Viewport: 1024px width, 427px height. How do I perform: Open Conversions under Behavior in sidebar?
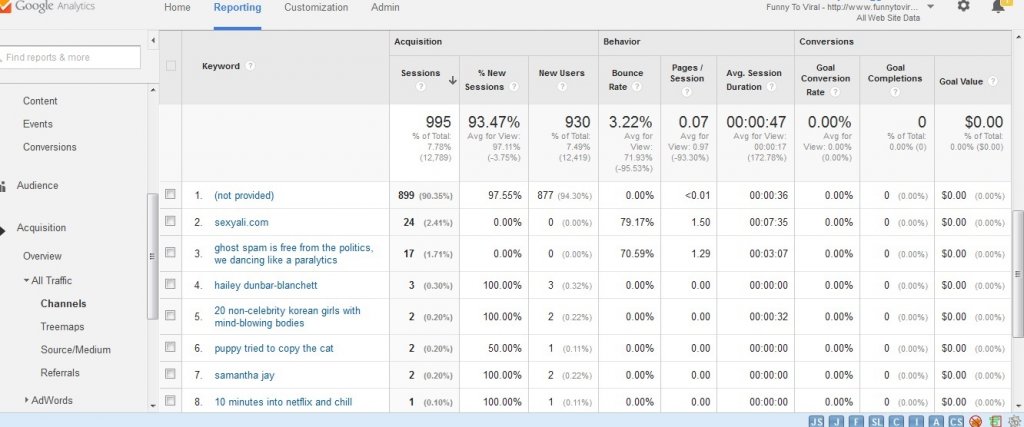pyautogui.click(x=50, y=147)
